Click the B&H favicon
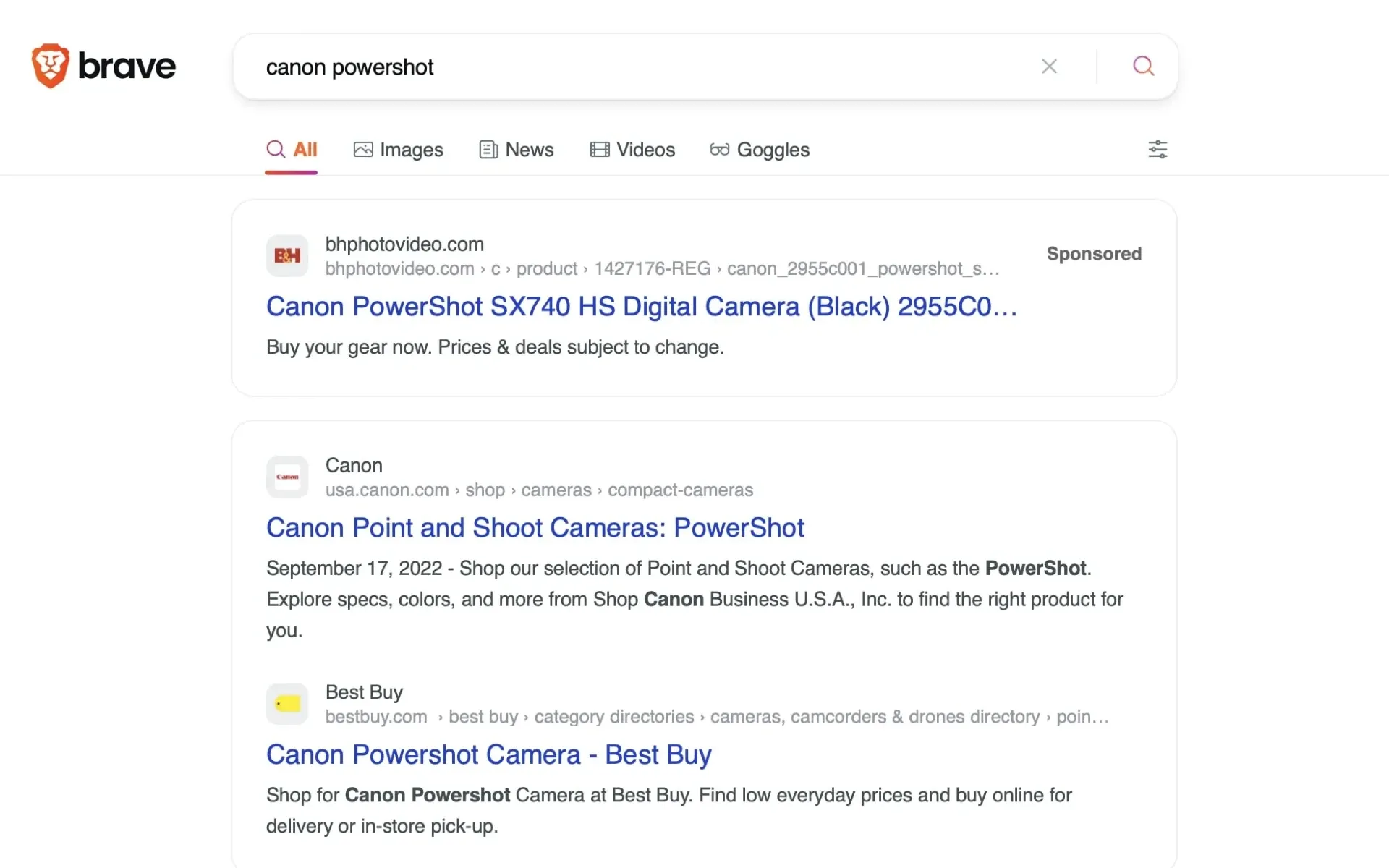This screenshot has width=1389, height=868. coord(287,255)
